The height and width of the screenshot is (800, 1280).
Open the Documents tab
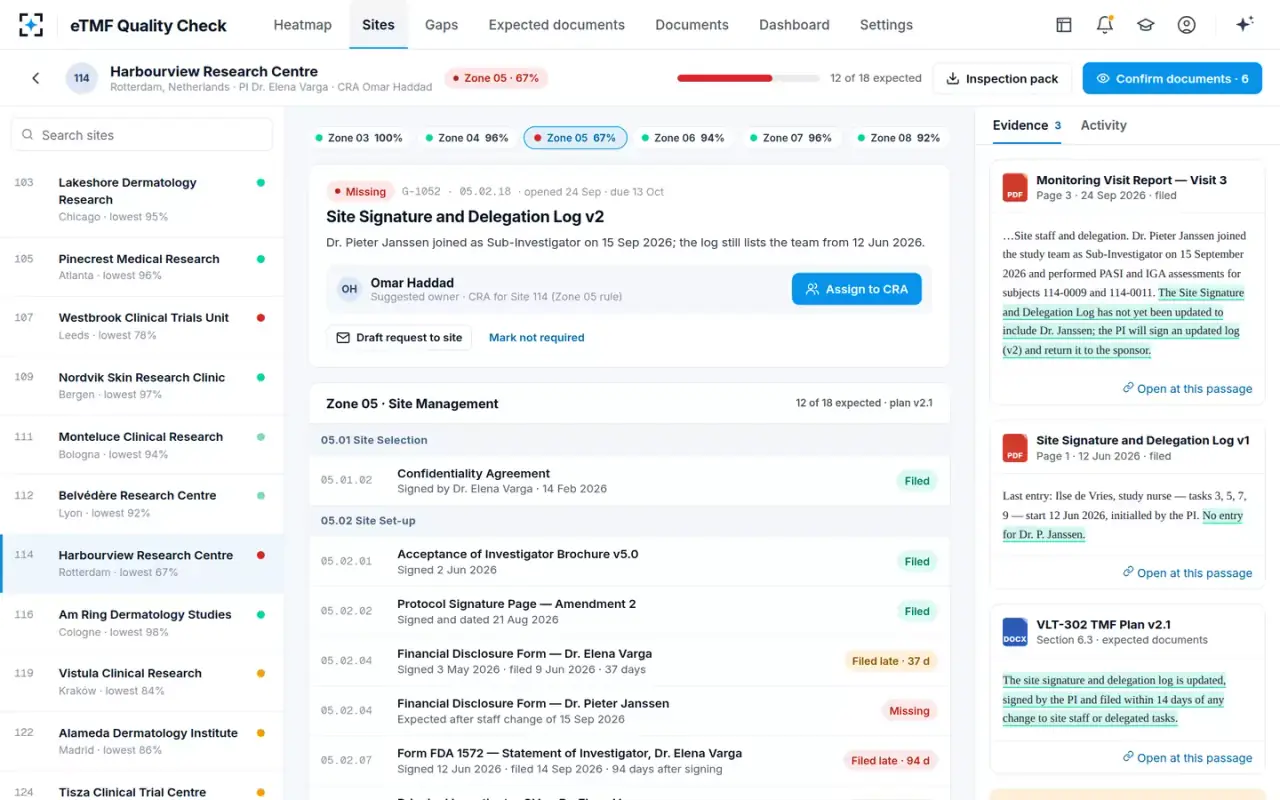[x=692, y=25]
